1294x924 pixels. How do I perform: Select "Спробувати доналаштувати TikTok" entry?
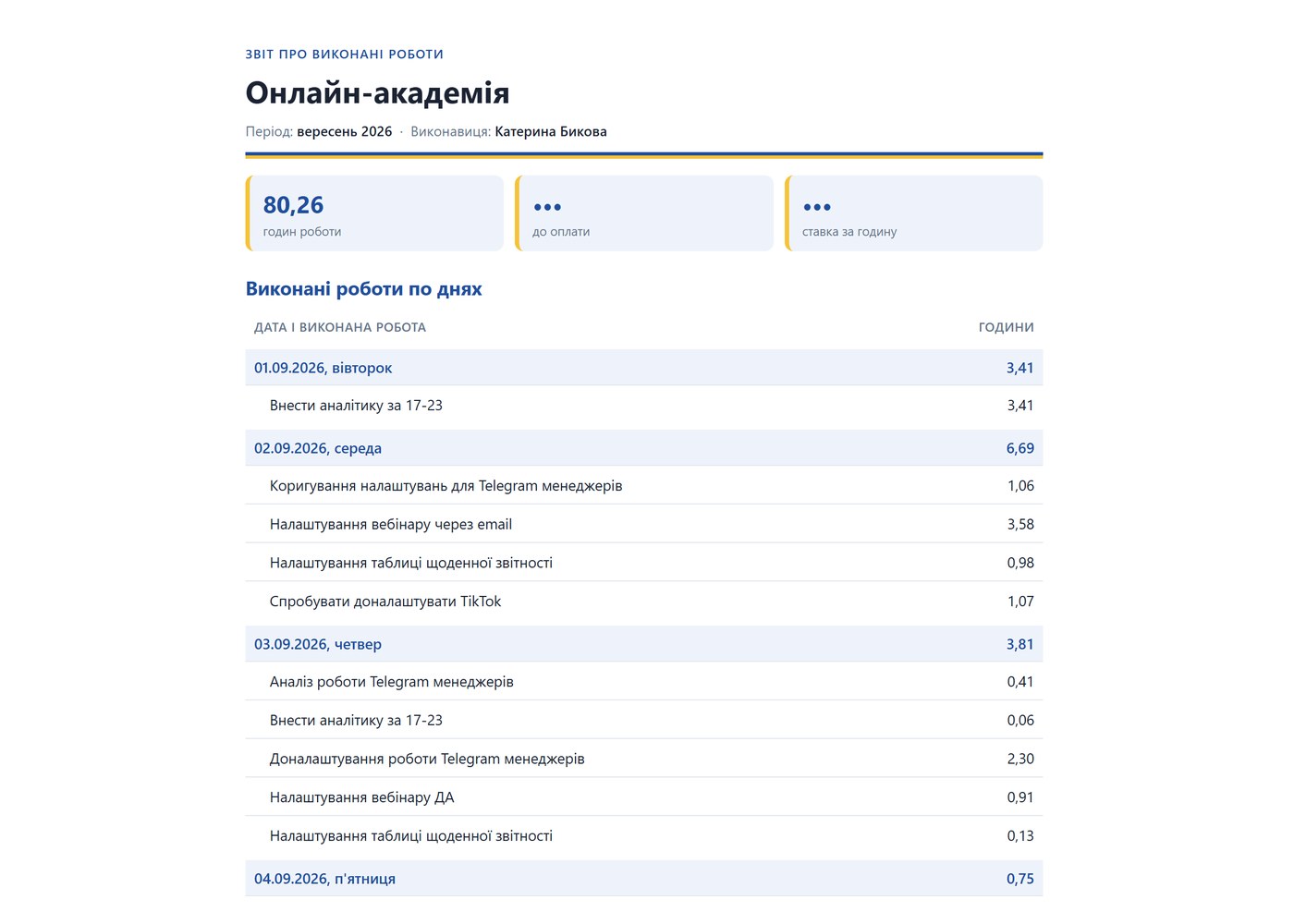click(385, 602)
